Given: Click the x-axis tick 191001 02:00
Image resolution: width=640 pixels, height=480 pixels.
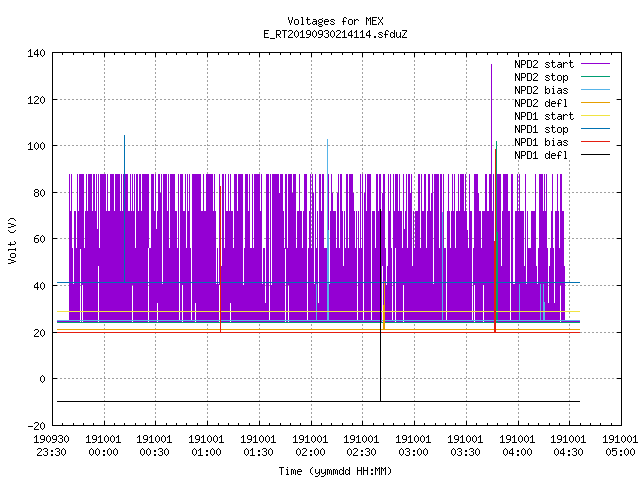Looking at the screenshot, I should click(x=310, y=446).
